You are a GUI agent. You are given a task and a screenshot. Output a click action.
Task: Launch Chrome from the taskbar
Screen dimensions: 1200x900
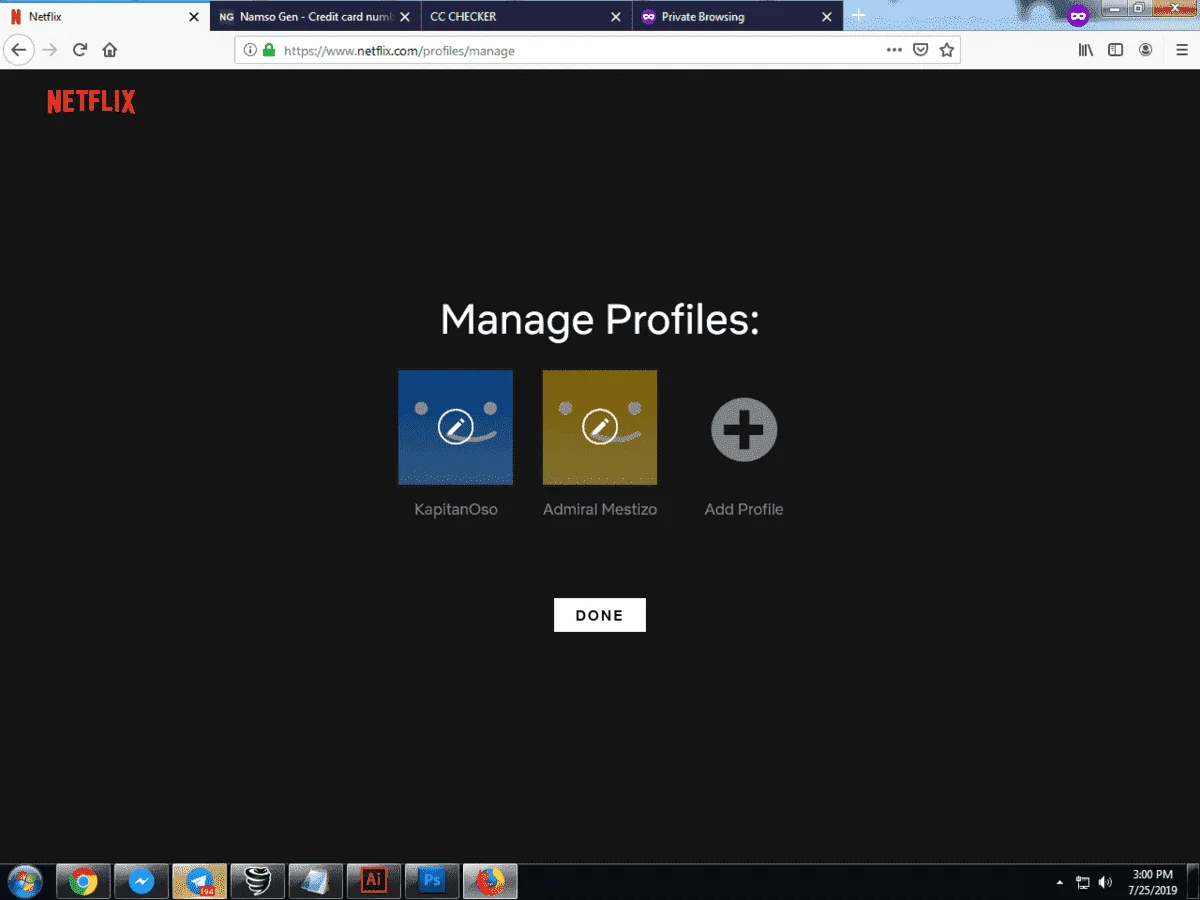(x=83, y=882)
